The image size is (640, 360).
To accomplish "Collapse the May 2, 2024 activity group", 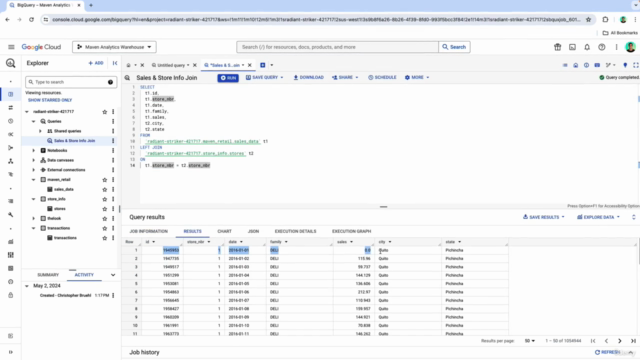I will coord(27,286).
